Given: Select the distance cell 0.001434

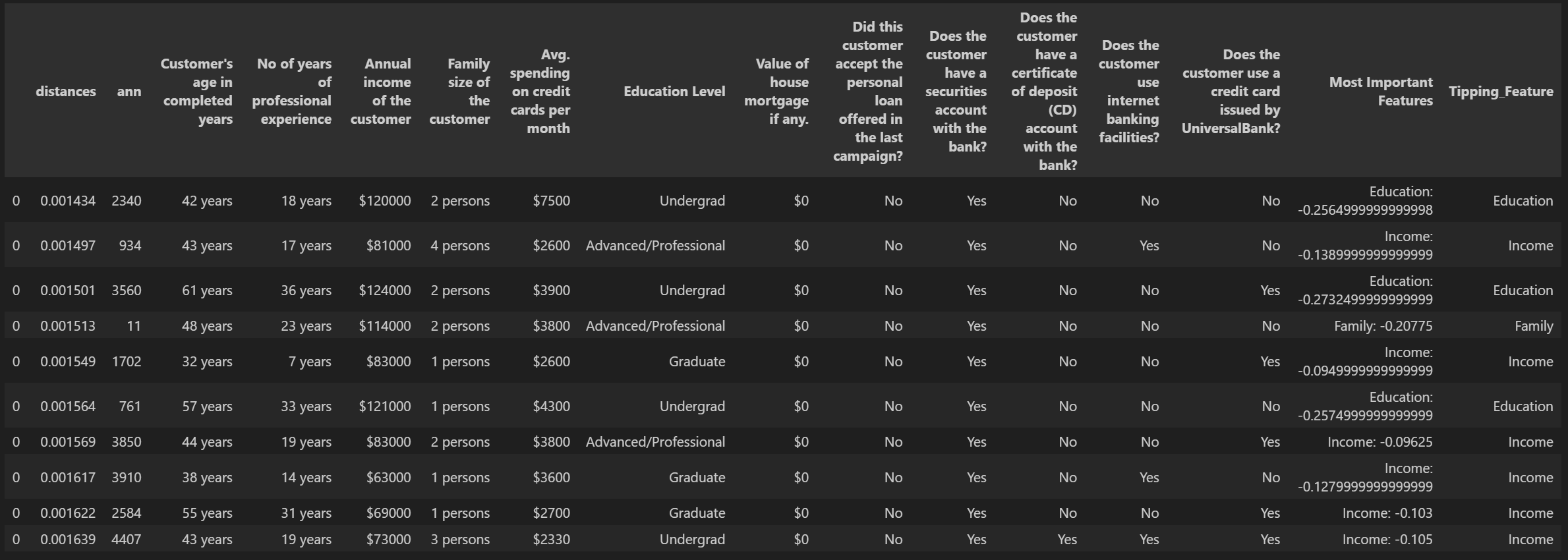Looking at the screenshot, I should click(68, 201).
